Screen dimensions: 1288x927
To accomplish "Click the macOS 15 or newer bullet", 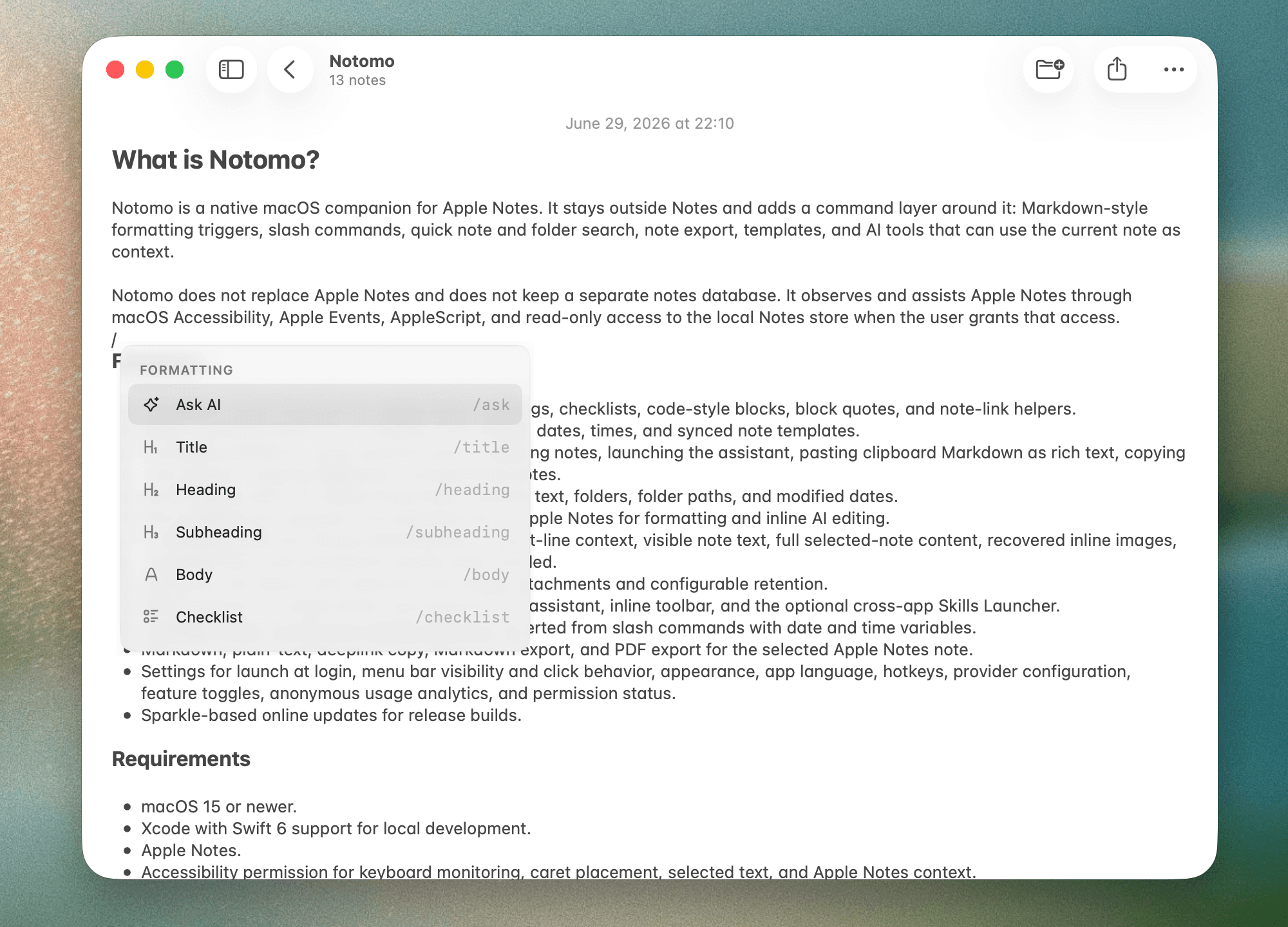I will (x=219, y=807).
